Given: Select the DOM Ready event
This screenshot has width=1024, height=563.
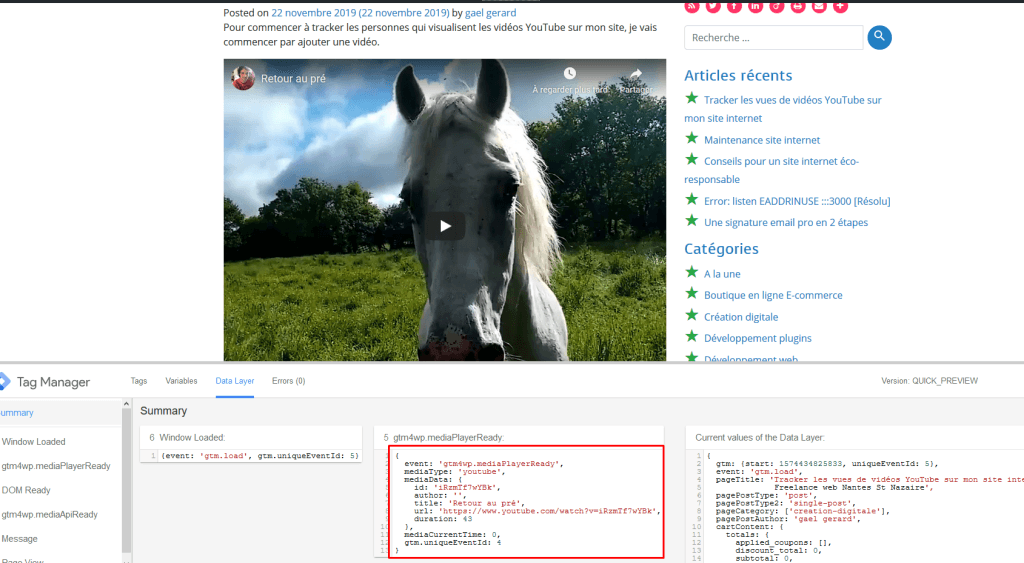Looking at the screenshot, I should pos(27,490).
